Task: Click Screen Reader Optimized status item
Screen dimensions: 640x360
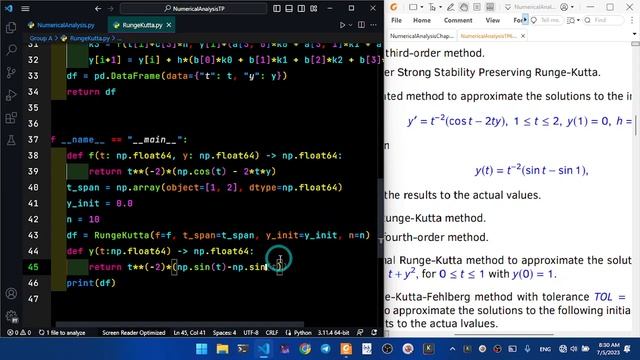Action: click(x=133, y=333)
